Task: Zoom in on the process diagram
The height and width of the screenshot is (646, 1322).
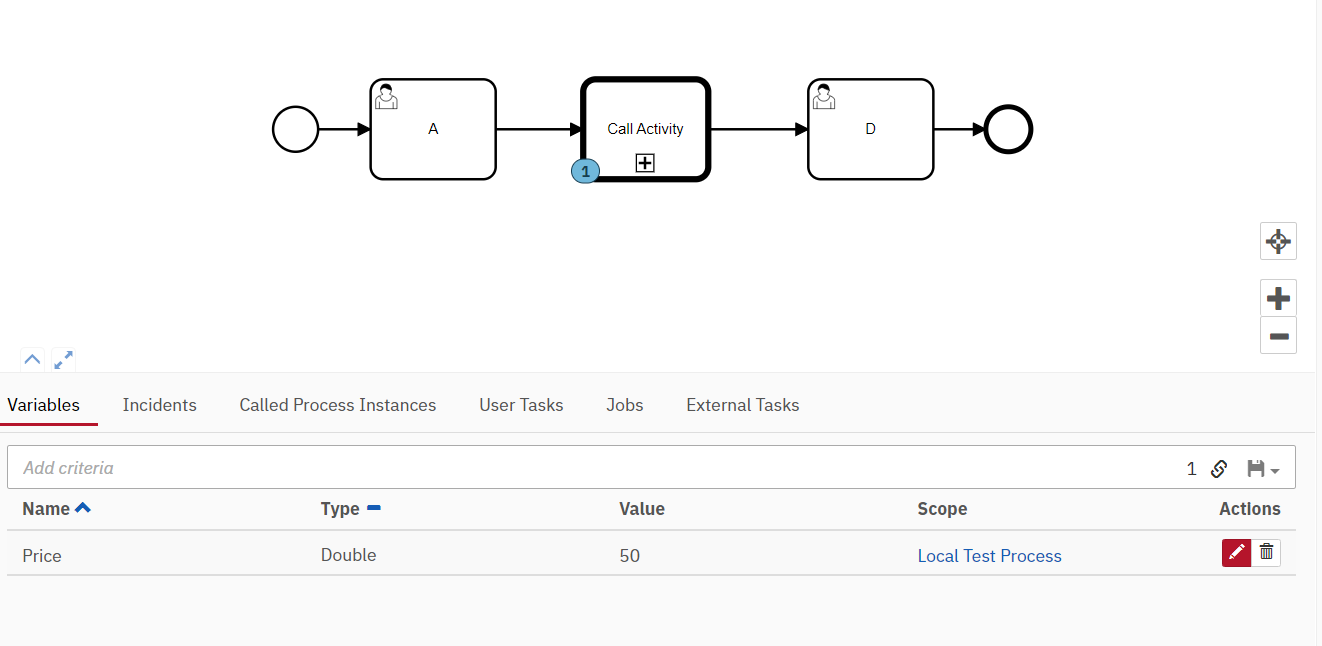Action: point(1278,297)
